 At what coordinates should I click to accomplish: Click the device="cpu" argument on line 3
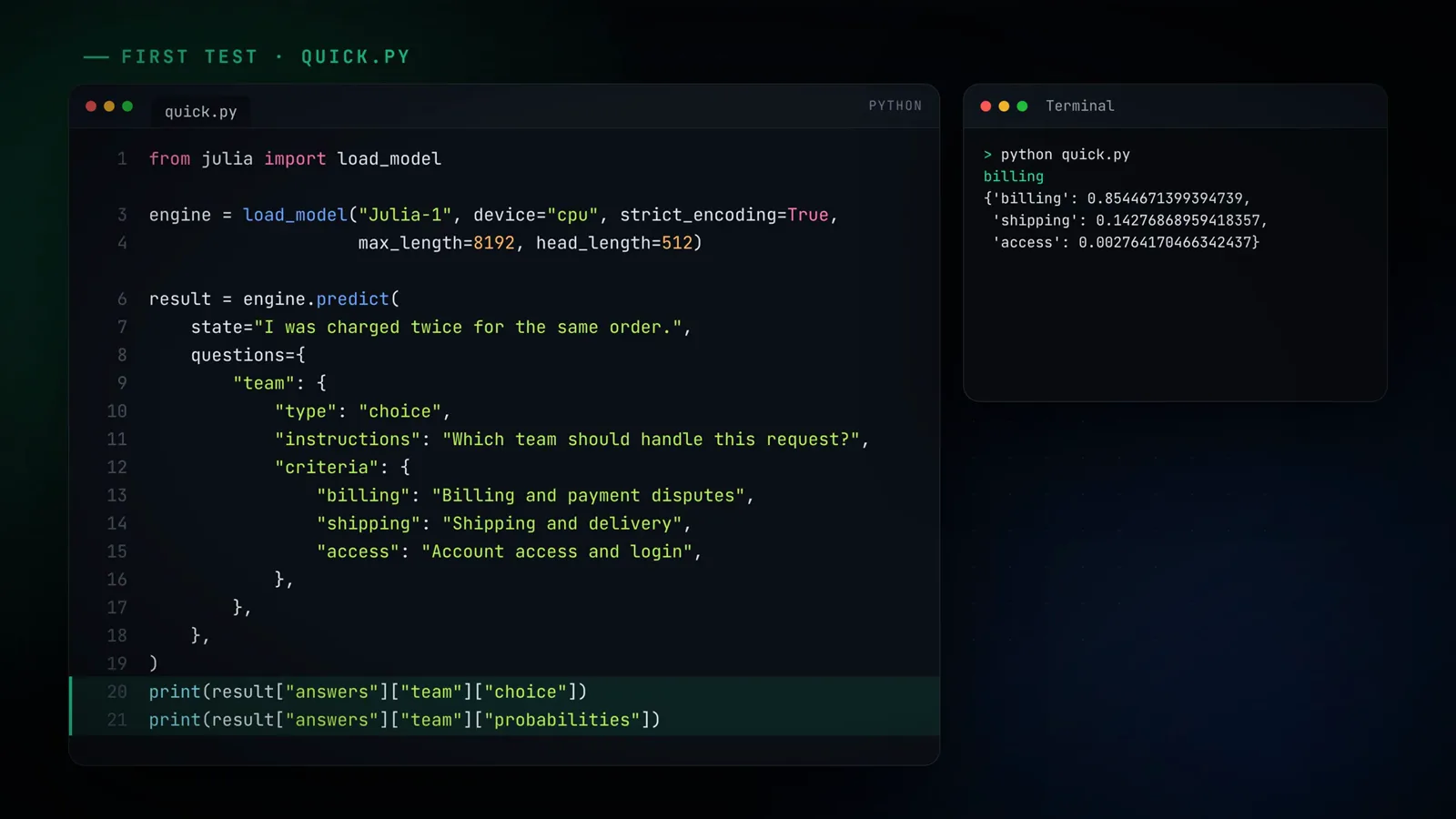(x=536, y=215)
